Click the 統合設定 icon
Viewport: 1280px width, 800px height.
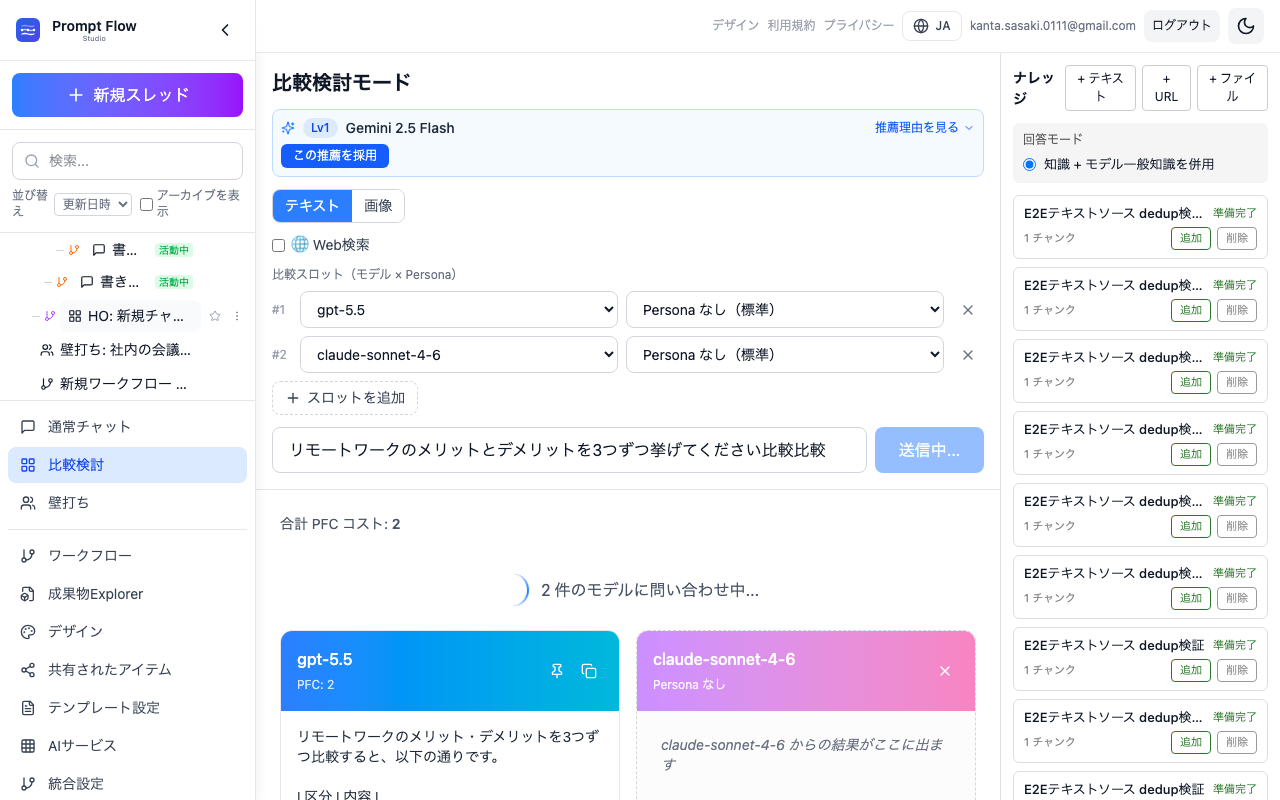[x=28, y=784]
